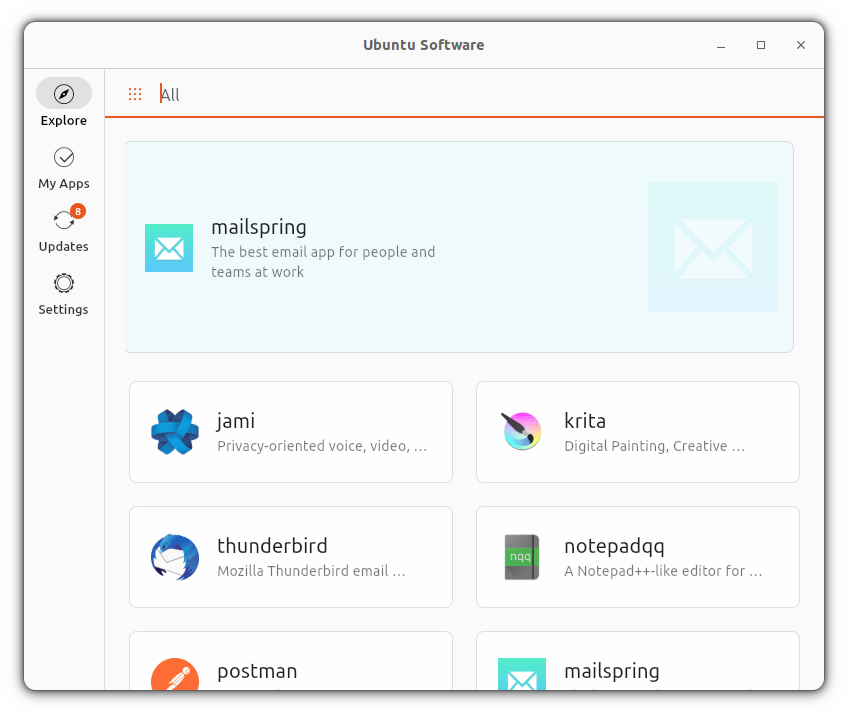The height and width of the screenshot is (718, 850).
Task: Open the category grid dots menu
Action: point(135,94)
